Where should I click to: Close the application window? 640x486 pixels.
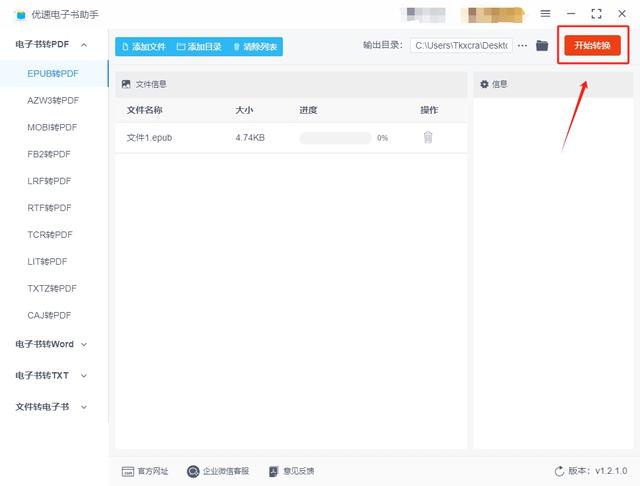[x=622, y=13]
